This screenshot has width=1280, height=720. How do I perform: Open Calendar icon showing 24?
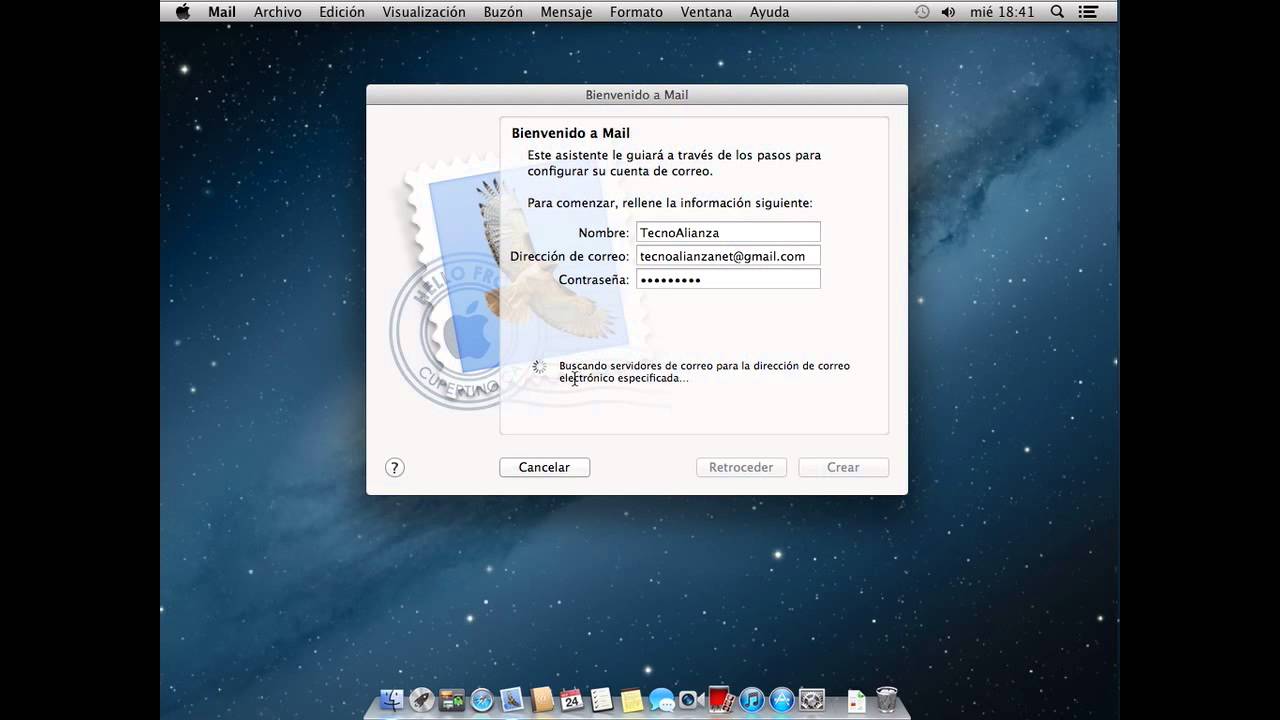[x=572, y=699]
